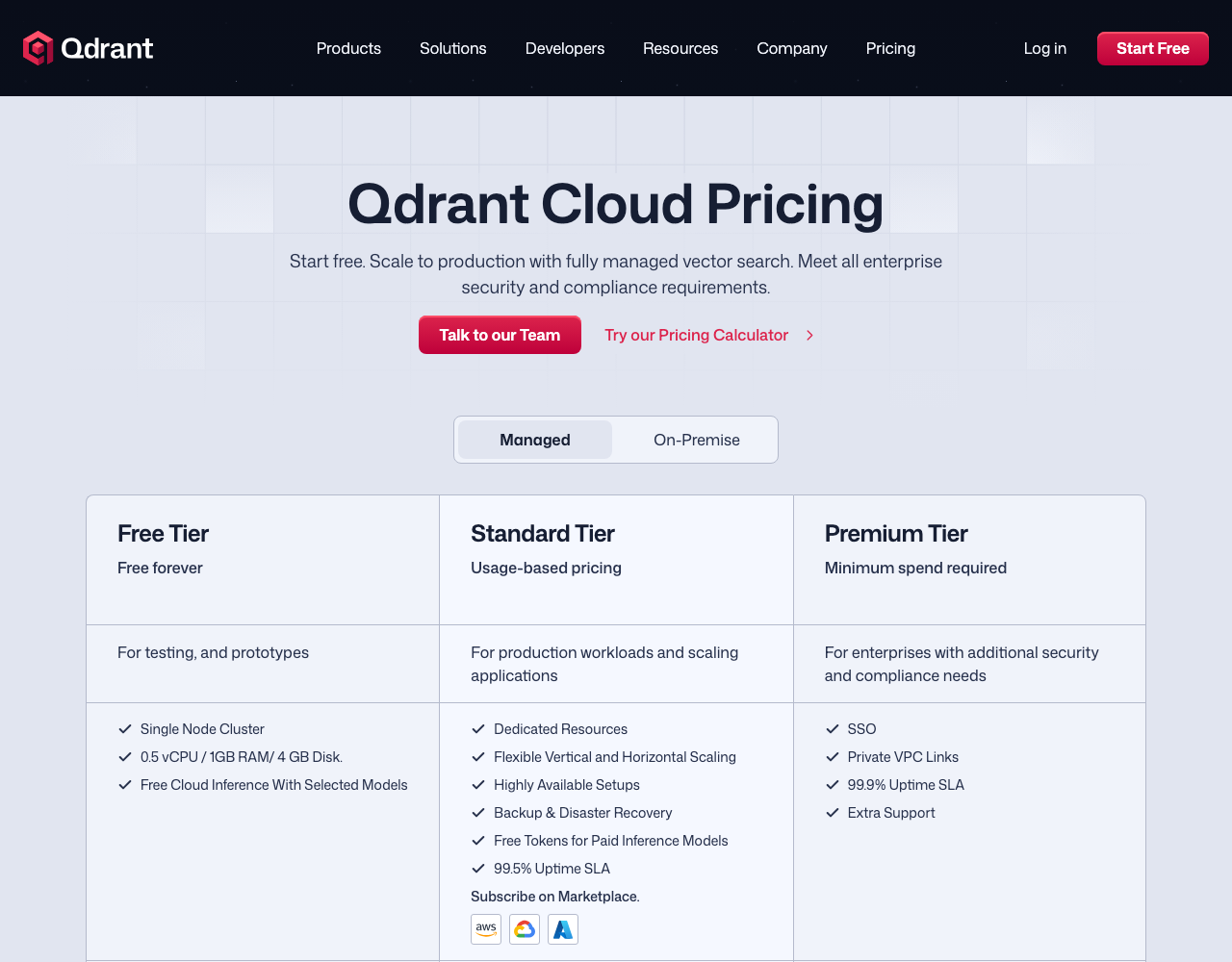The image size is (1232, 962).
Task: Open Azure Marketplace icon
Action: (563, 929)
